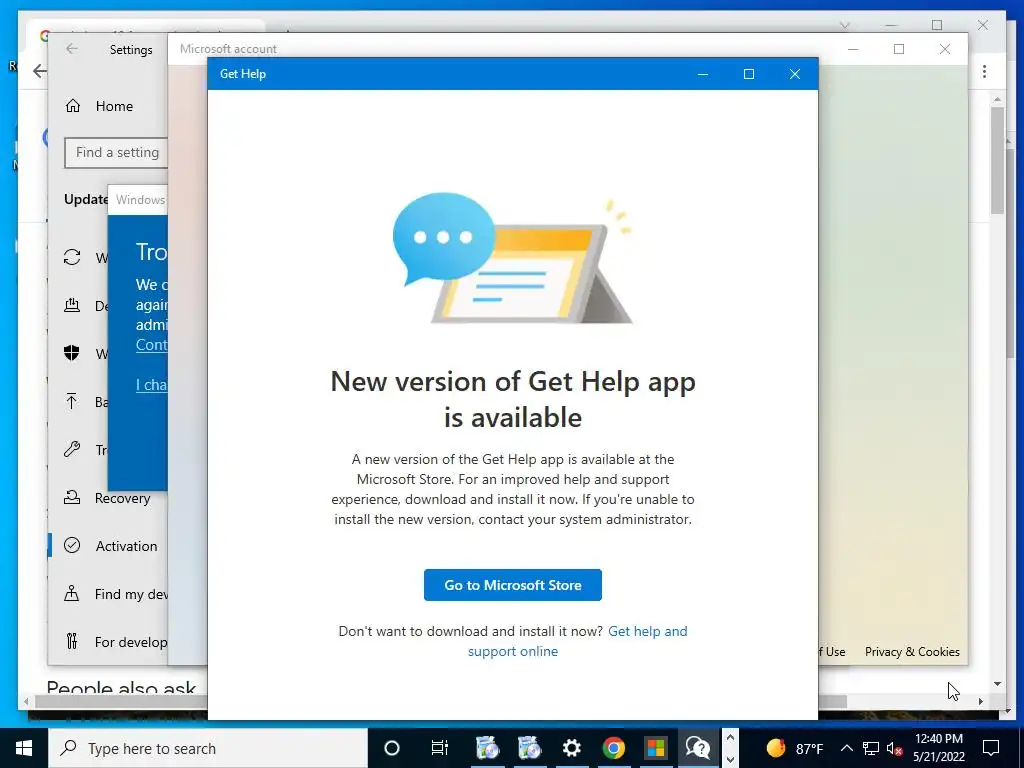Open Settings gear icon on the taskbar

[x=571, y=748]
